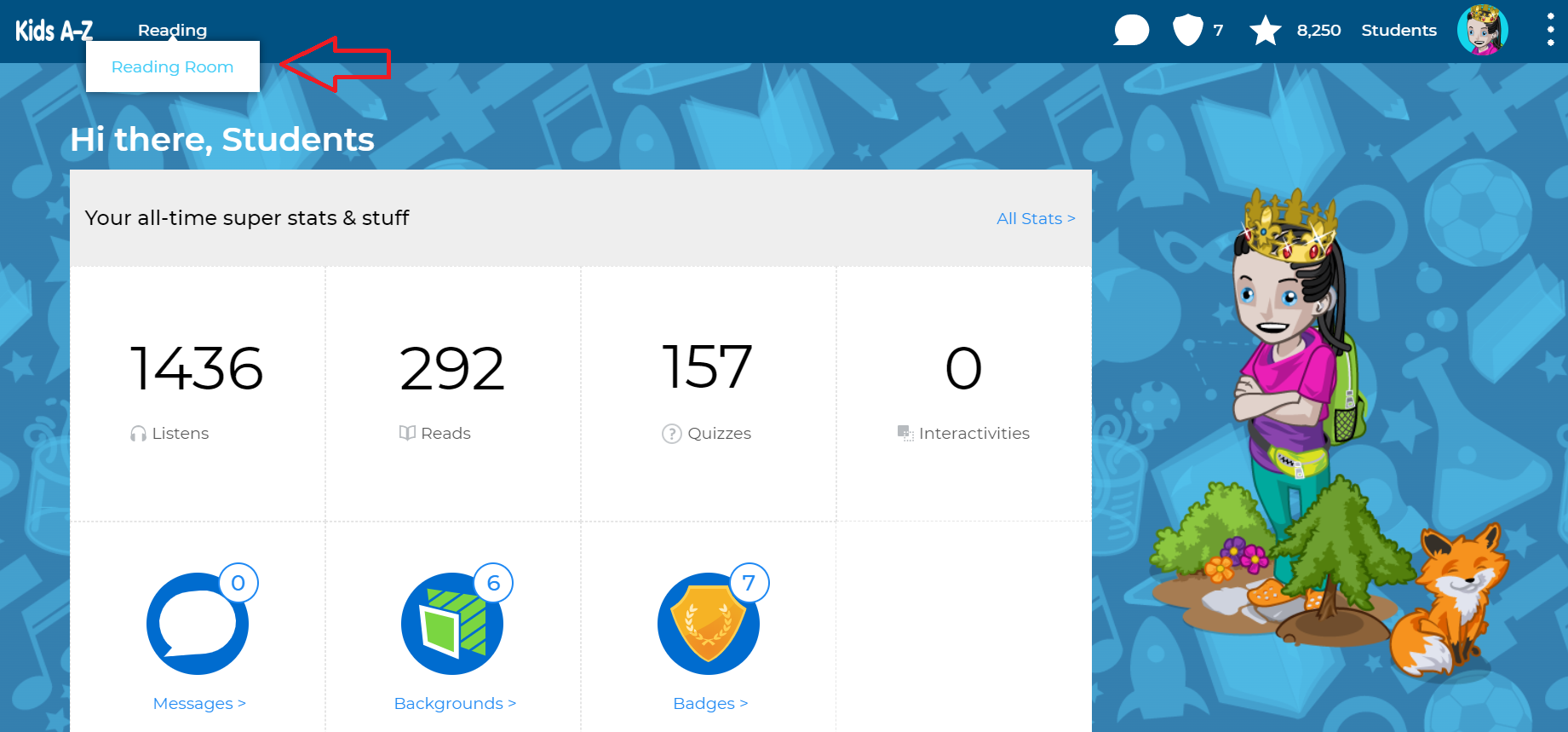Follow the Messages > link
The height and width of the screenshot is (732, 1568).
[x=198, y=703]
